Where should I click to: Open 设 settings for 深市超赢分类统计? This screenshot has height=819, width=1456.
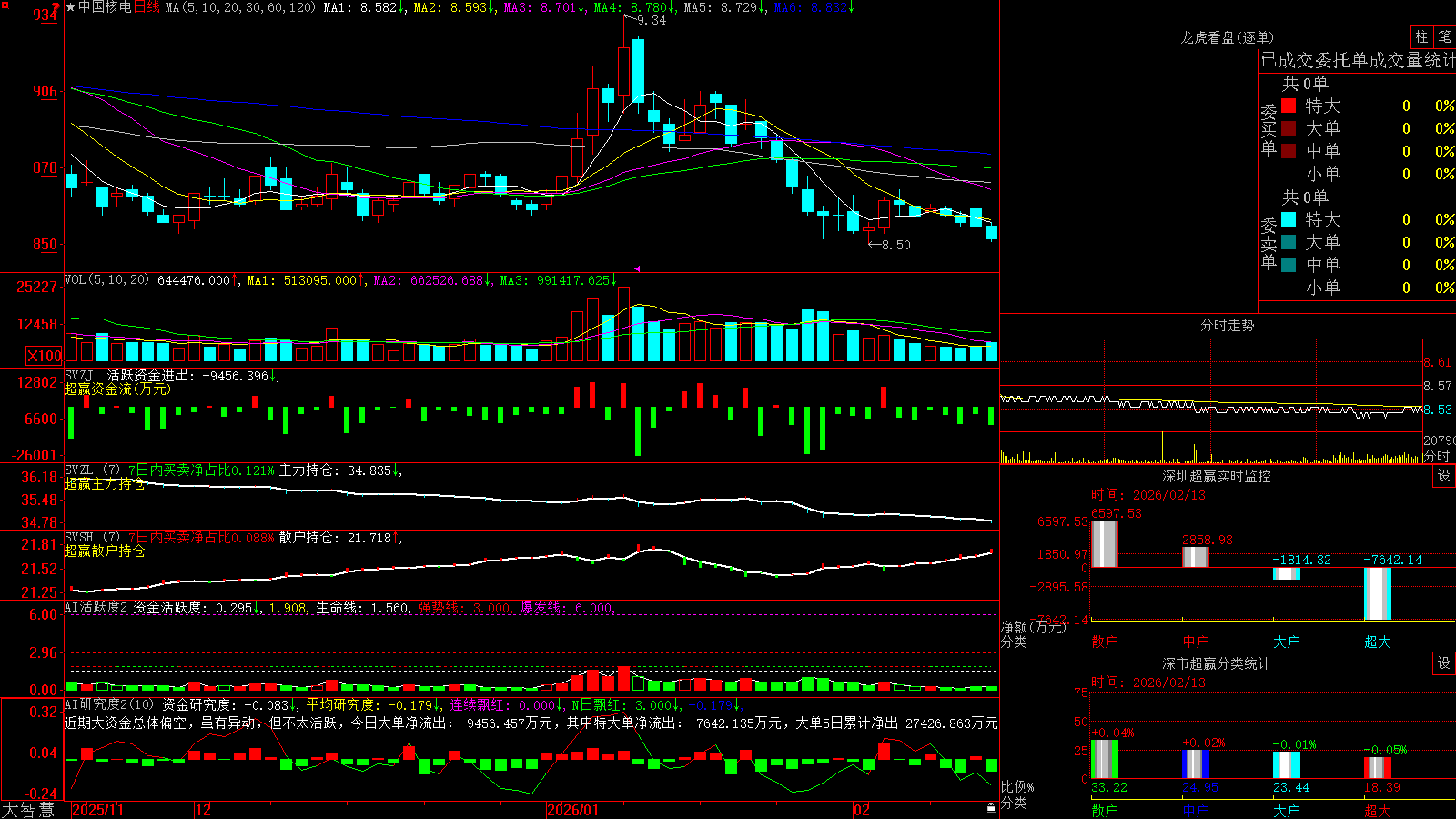coord(1444,663)
